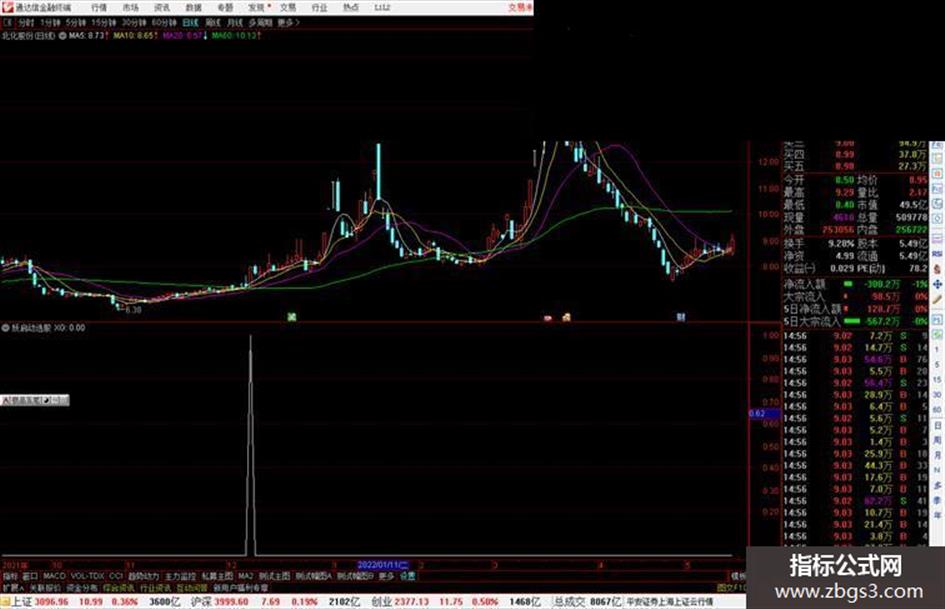This screenshot has height=609, width=945.
Task: Switch chart to 5分钟 period
Action: [x=75, y=22]
